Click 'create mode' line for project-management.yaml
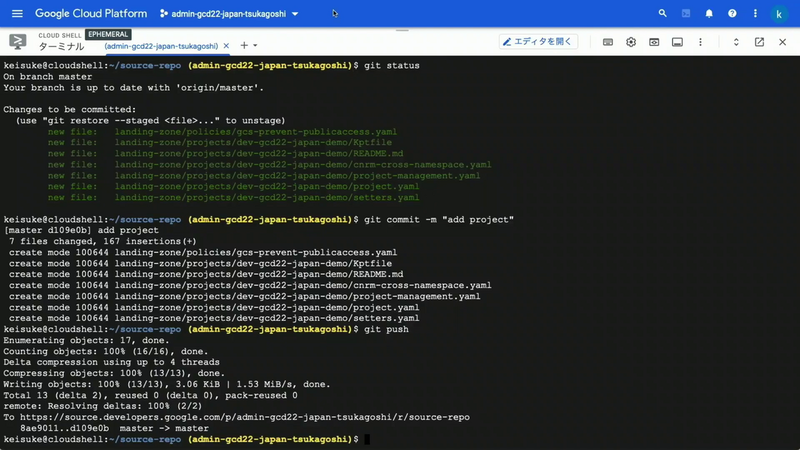Screen dimensions: 800x450 pos(244,296)
